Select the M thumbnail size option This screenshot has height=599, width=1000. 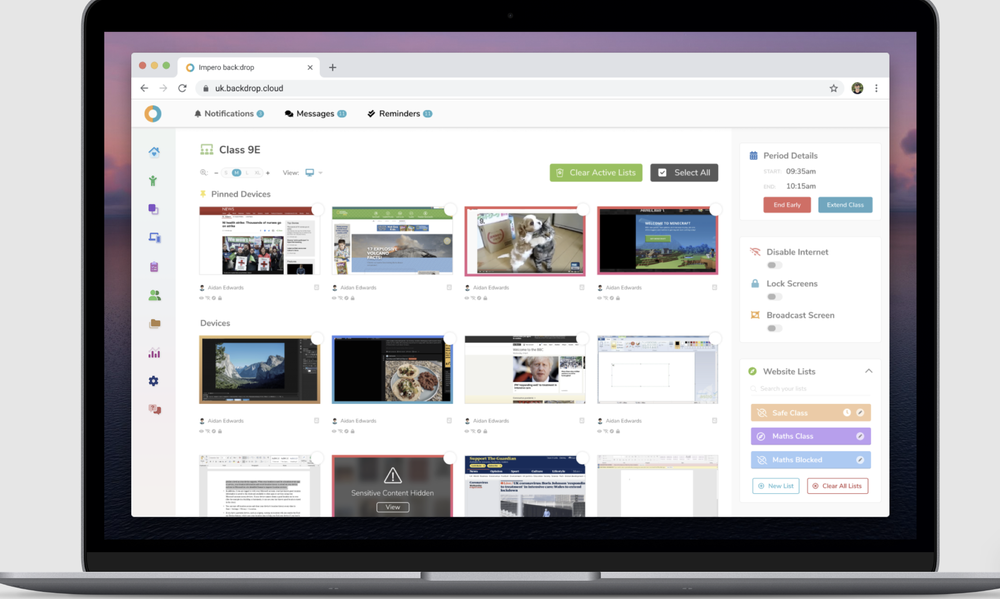point(237,173)
